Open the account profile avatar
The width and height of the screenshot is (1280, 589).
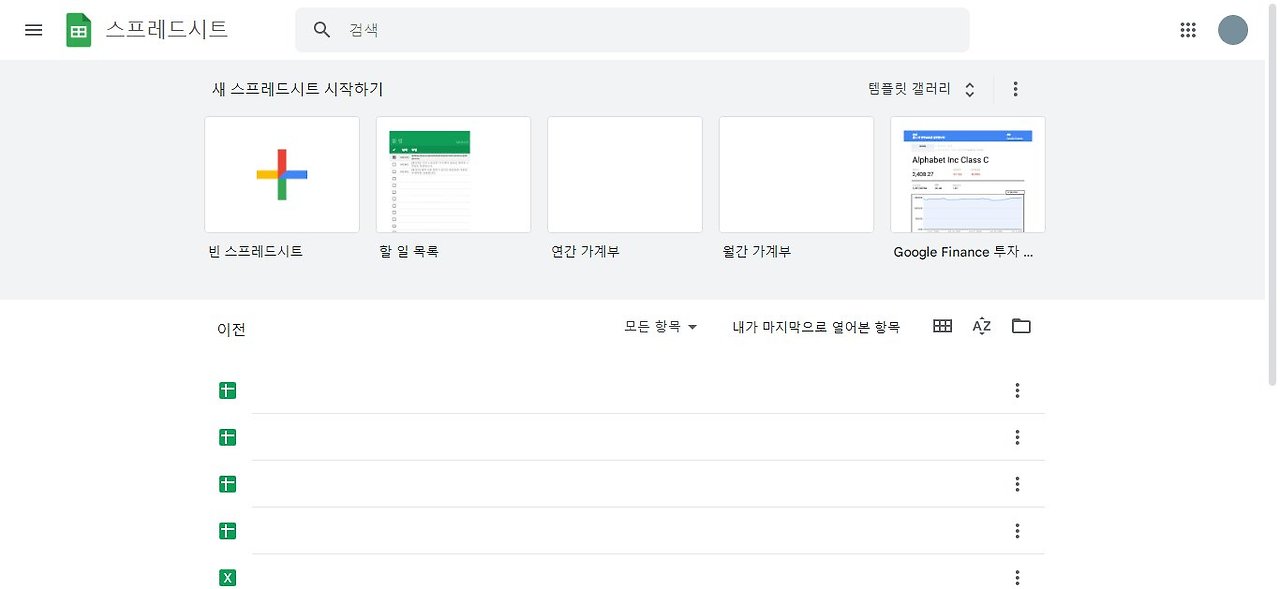(x=1233, y=30)
